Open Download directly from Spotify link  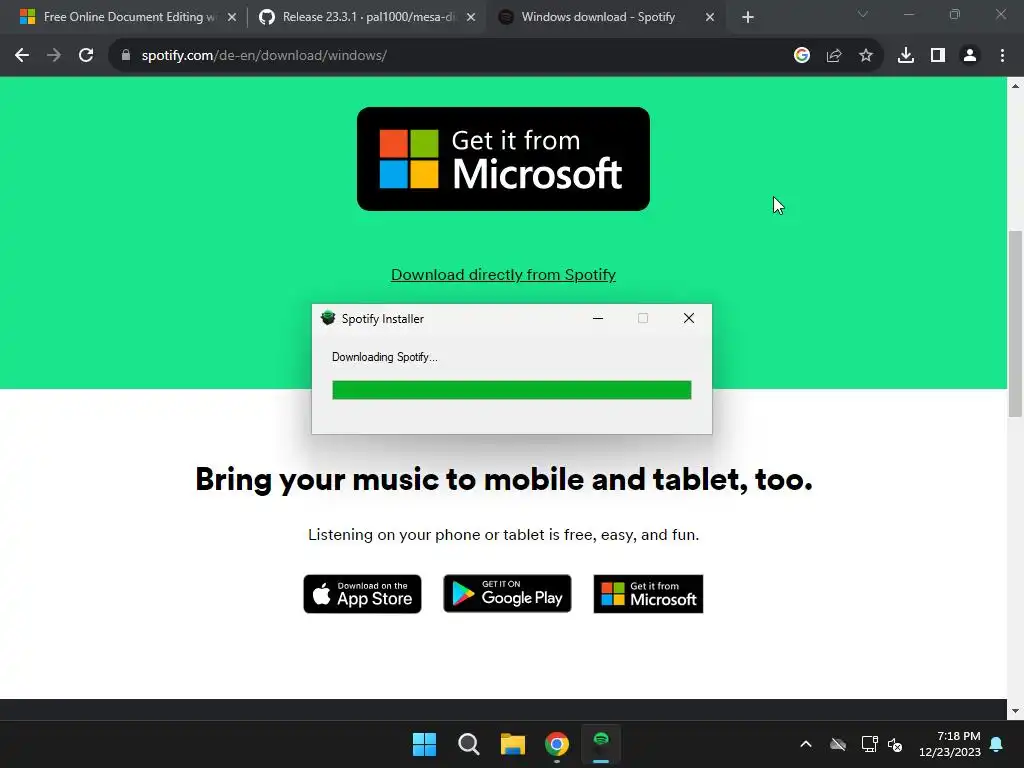tap(503, 275)
